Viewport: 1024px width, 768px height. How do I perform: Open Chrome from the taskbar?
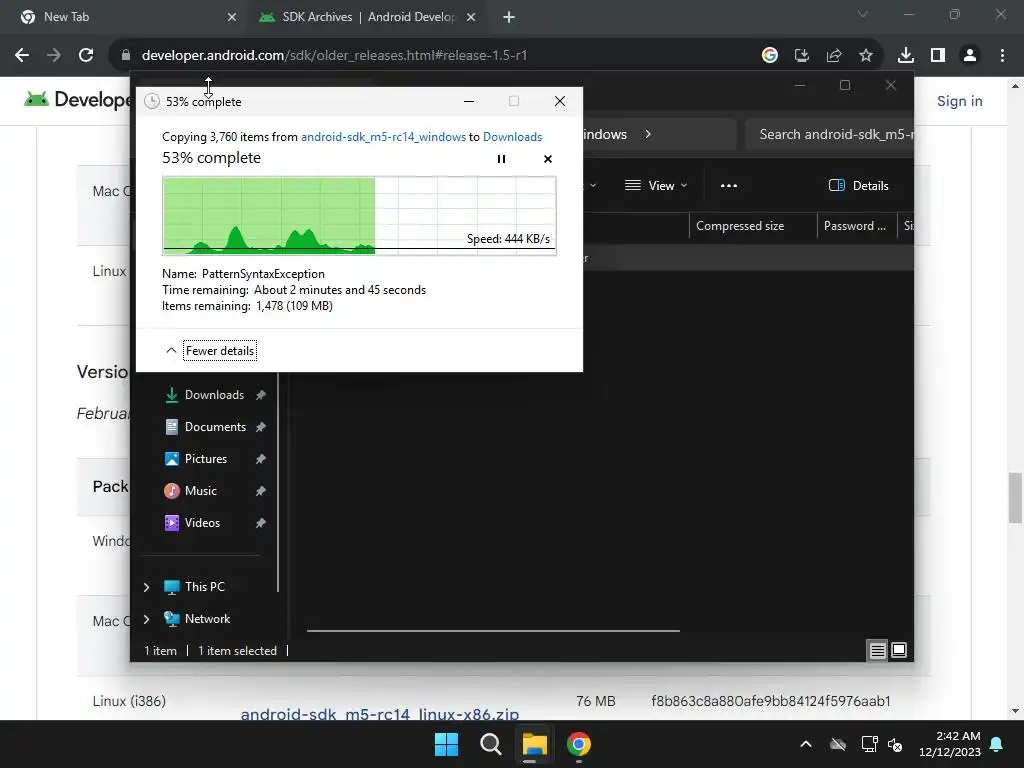pyautogui.click(x=579, y=744)
